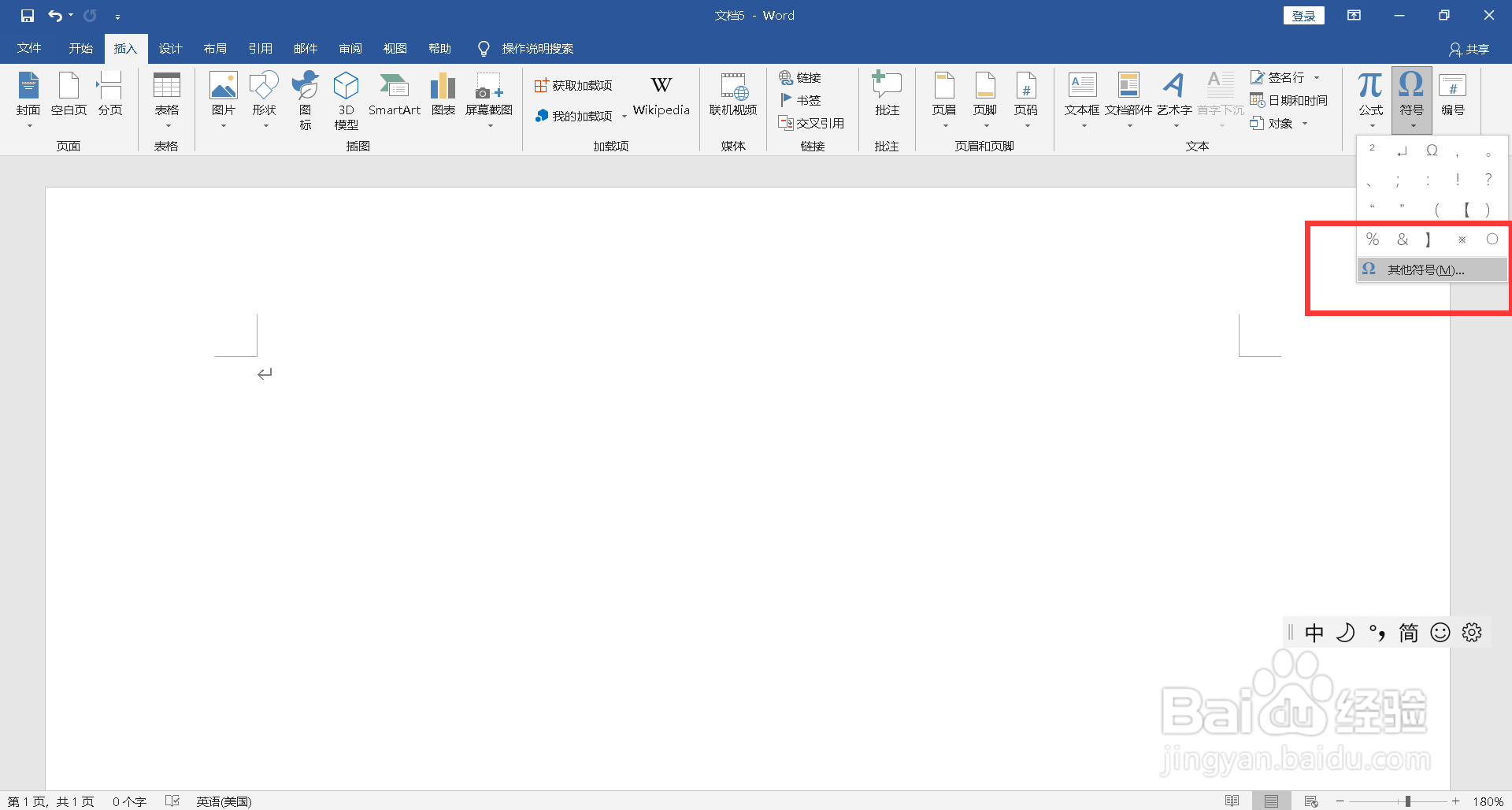Viewport: 1512px width, 810px height.
Task: Open ribbon display options button
Action: [1354, 16]
